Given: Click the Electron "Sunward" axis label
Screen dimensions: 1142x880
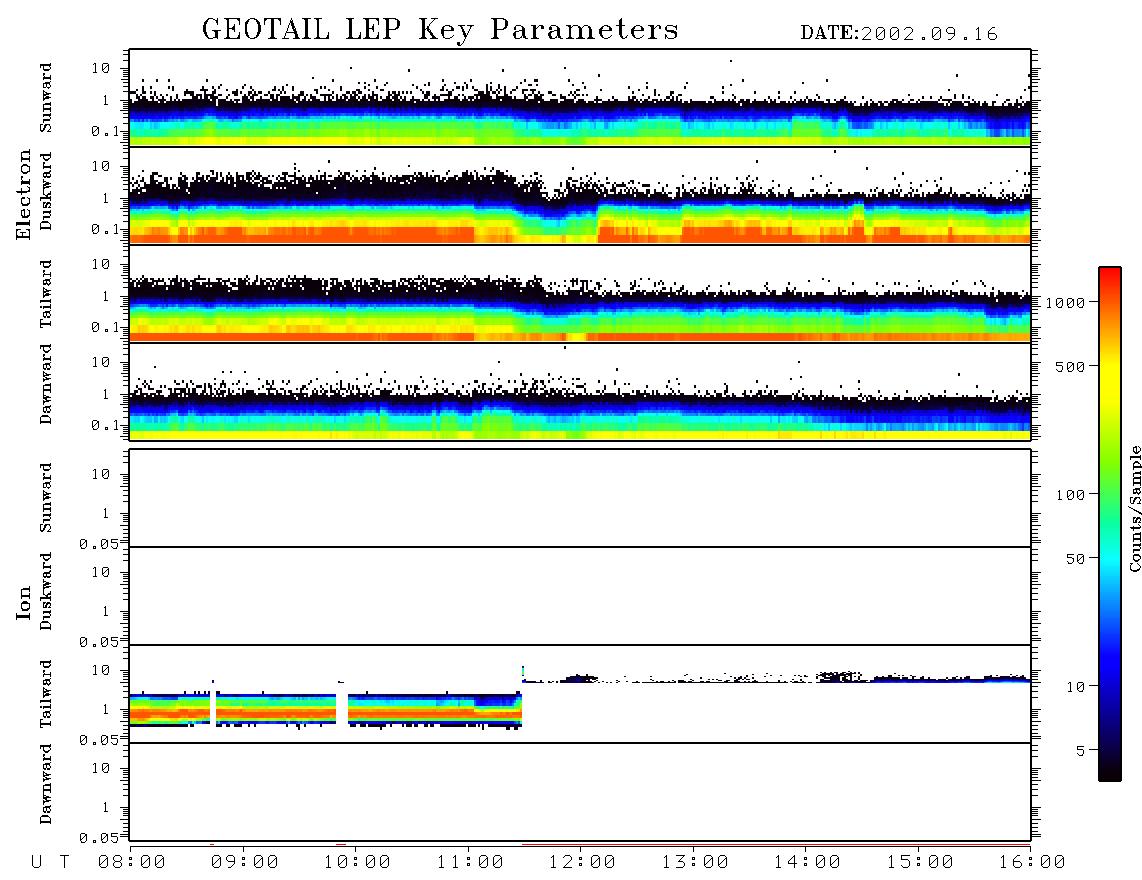Looking at the screenshot, I should coord(46,98).
